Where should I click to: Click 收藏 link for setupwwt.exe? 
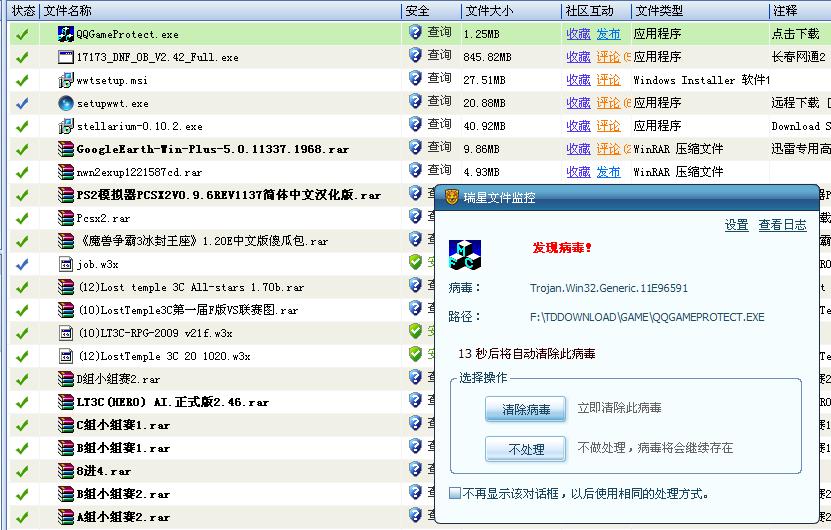click(578, 103)
